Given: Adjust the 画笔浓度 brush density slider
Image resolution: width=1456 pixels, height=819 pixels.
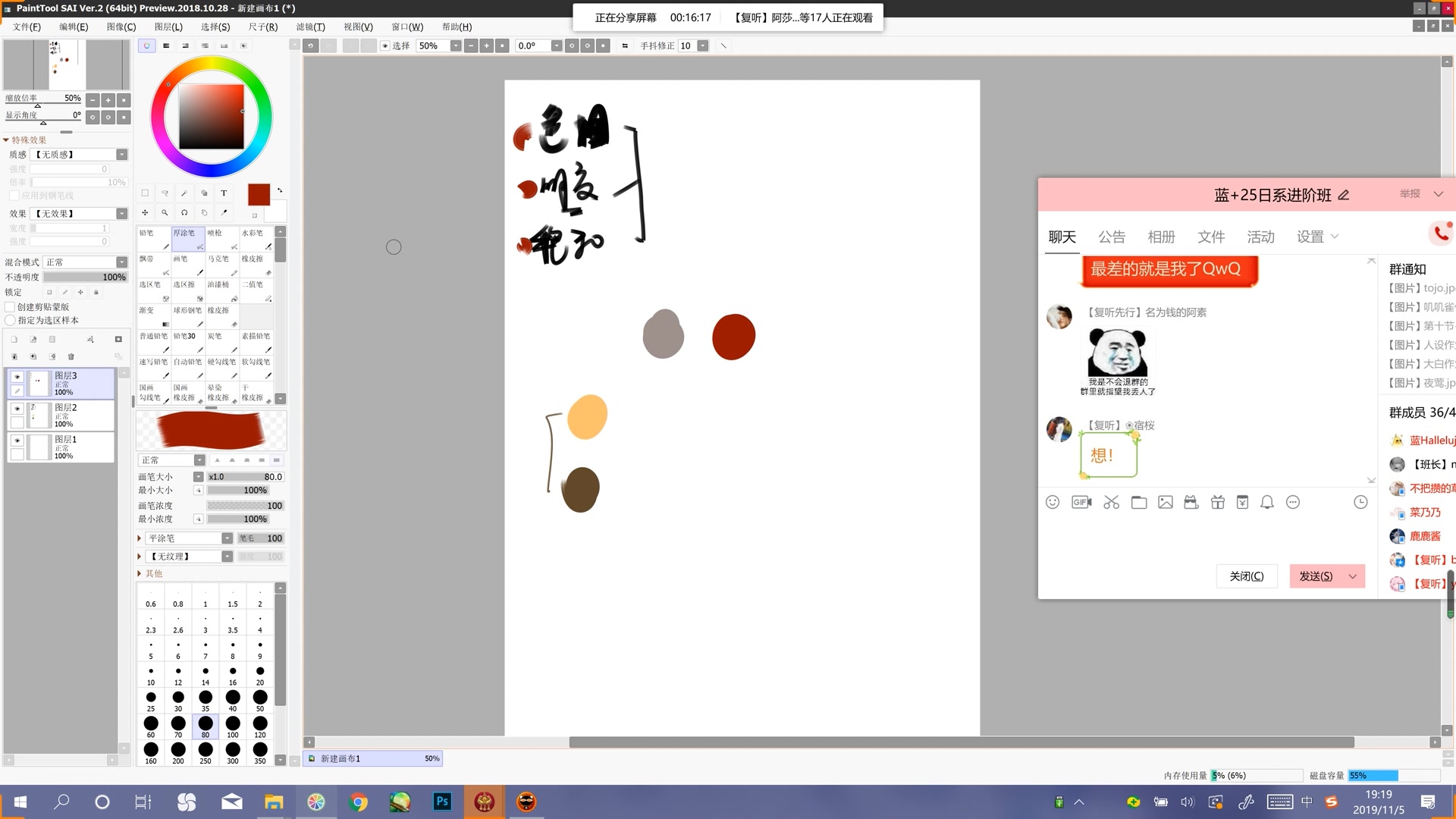Looking at the screenshot, I should [245, 506].
